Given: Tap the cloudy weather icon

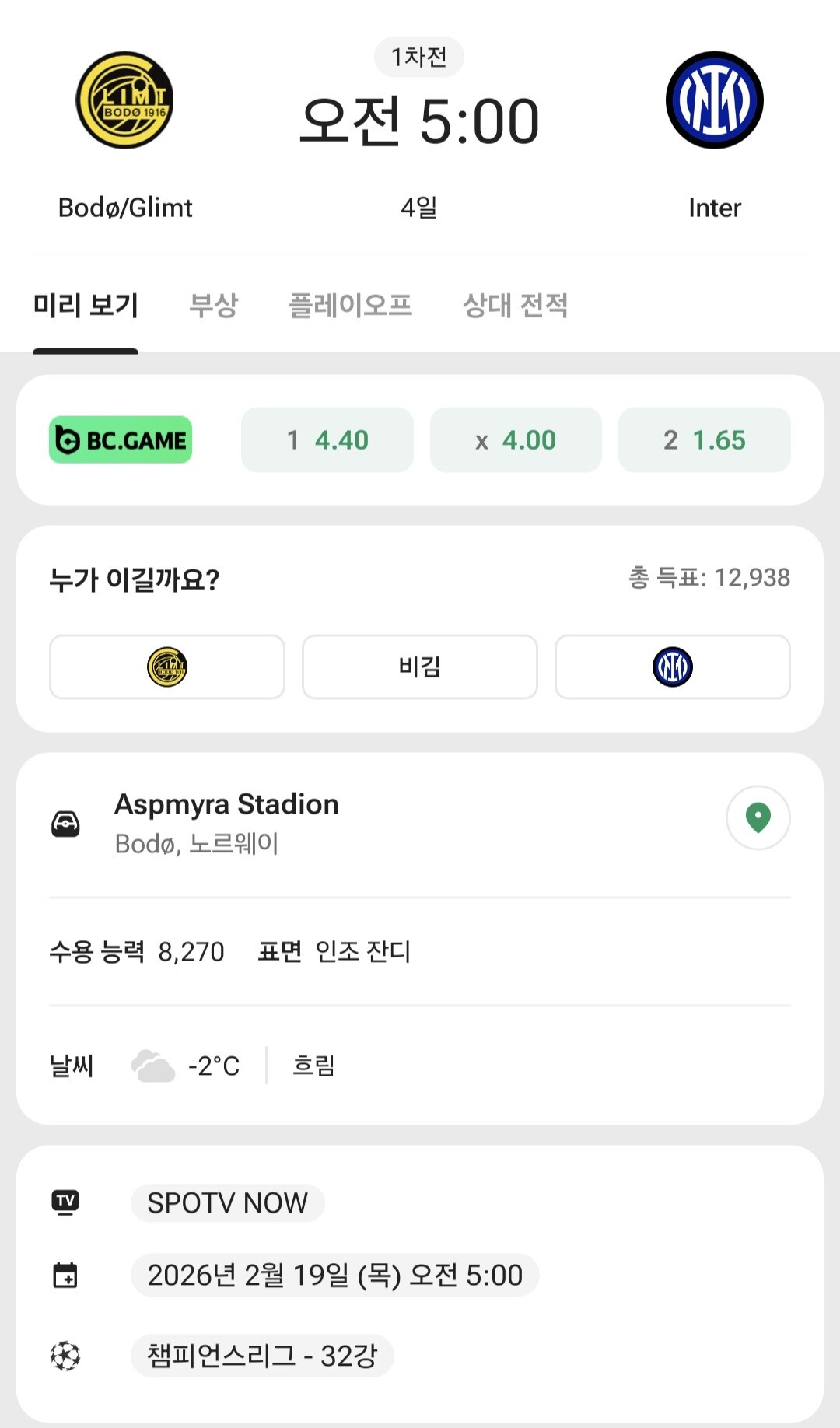Looking at the screenshot, I should point(153,1066).
